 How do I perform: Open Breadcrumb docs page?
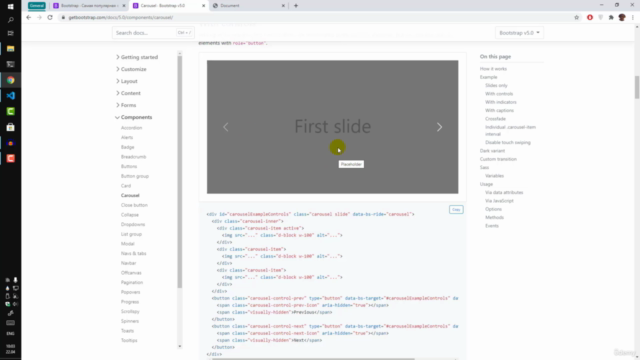pos(133,157)
